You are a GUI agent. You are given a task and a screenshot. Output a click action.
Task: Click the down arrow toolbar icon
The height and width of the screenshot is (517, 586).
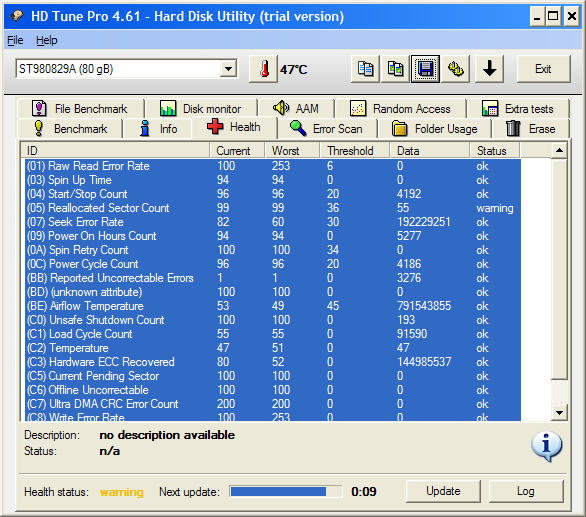(490, 69)
